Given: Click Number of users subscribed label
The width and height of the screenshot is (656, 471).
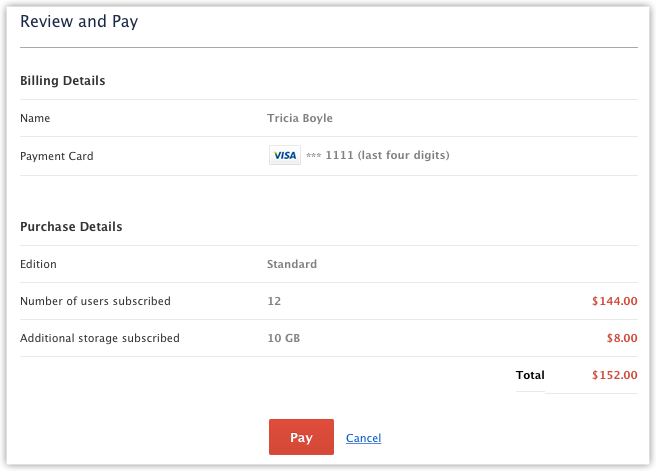Looking at the screenshot, I should pos(95,302).
